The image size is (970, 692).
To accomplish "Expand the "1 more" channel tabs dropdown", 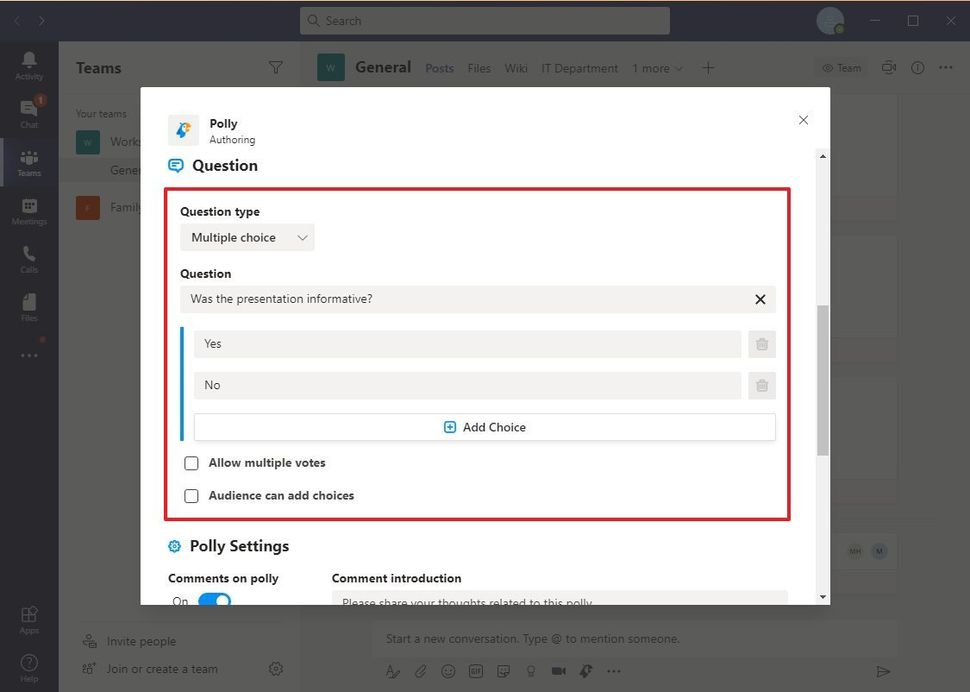I will pyautogui.click(x=657, y=68).
